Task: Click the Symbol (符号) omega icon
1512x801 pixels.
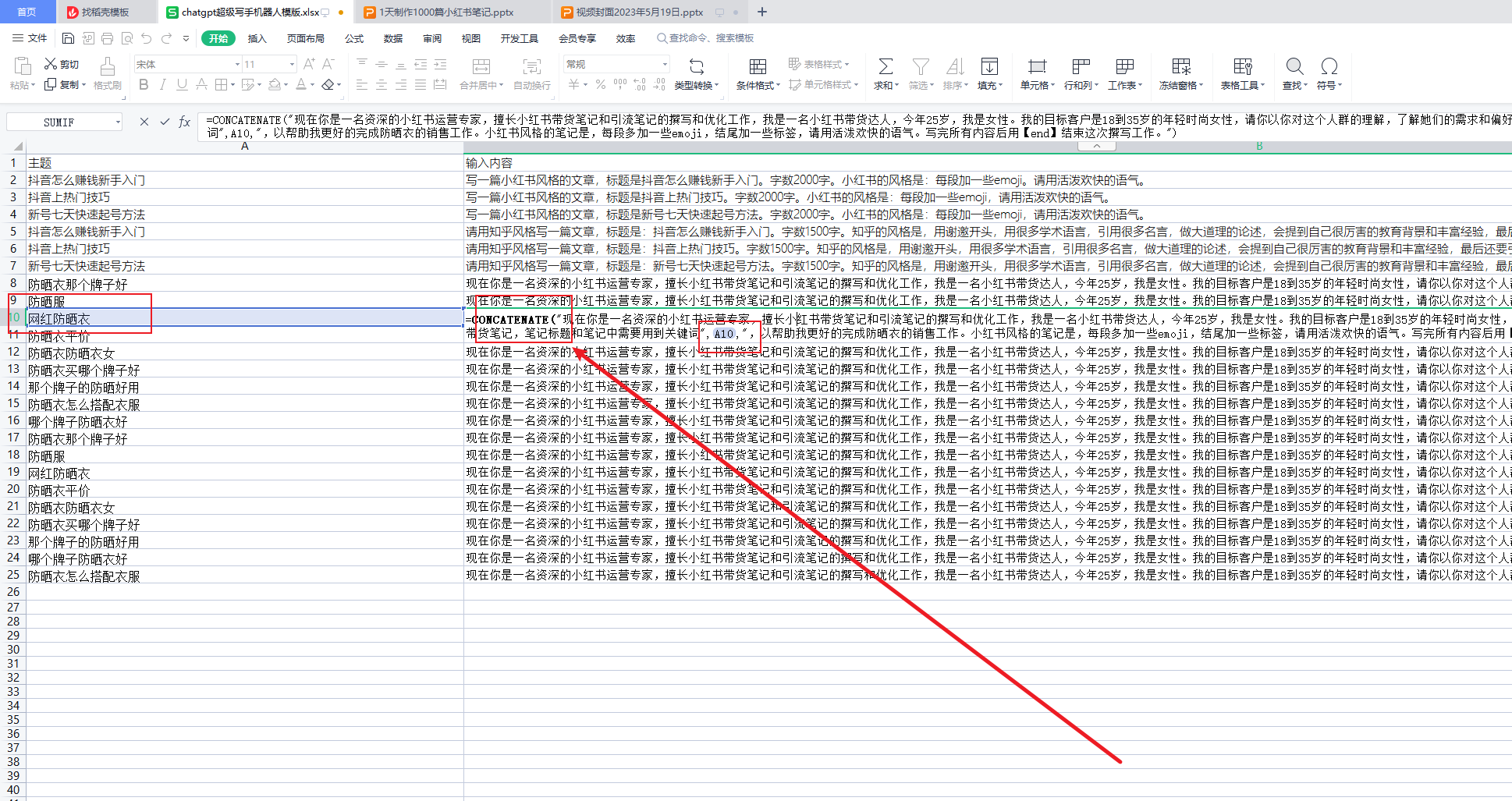Action: [x=1329, y=67]
